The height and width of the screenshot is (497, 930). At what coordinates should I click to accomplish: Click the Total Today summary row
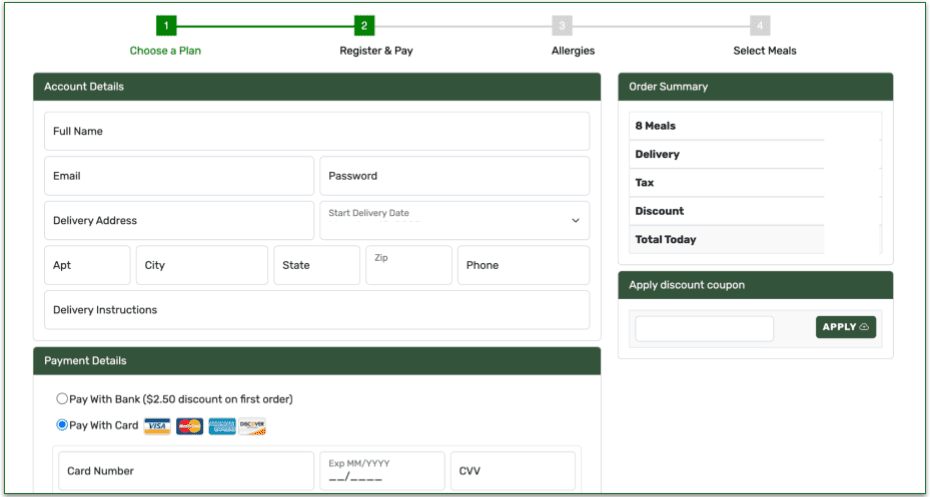(x=756, y=240)
